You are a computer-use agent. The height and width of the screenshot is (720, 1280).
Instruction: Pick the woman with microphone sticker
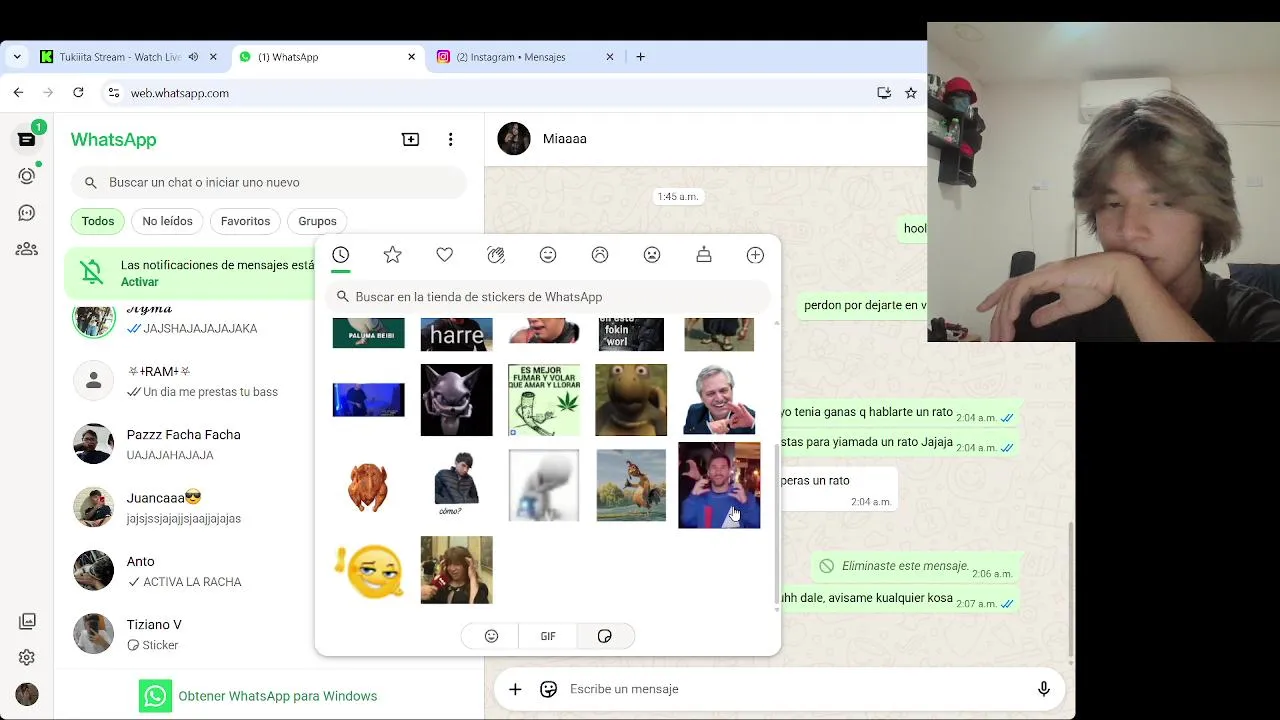[457, 570]
